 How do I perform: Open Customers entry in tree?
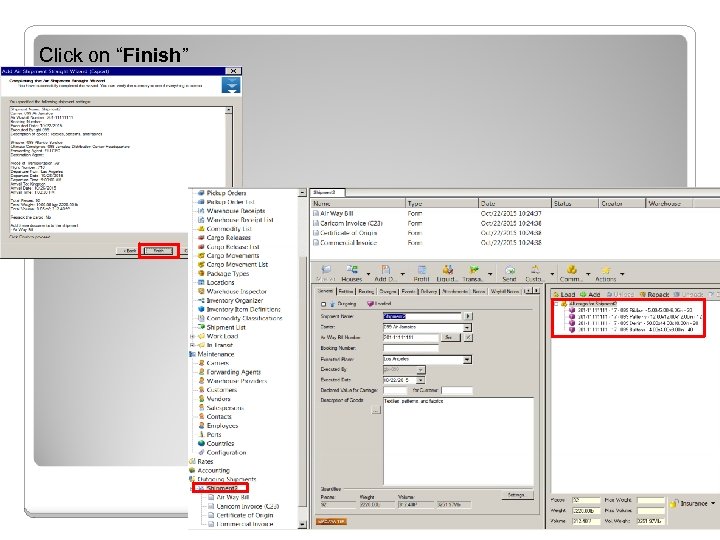pyautogui.click(x=217, y=390)
